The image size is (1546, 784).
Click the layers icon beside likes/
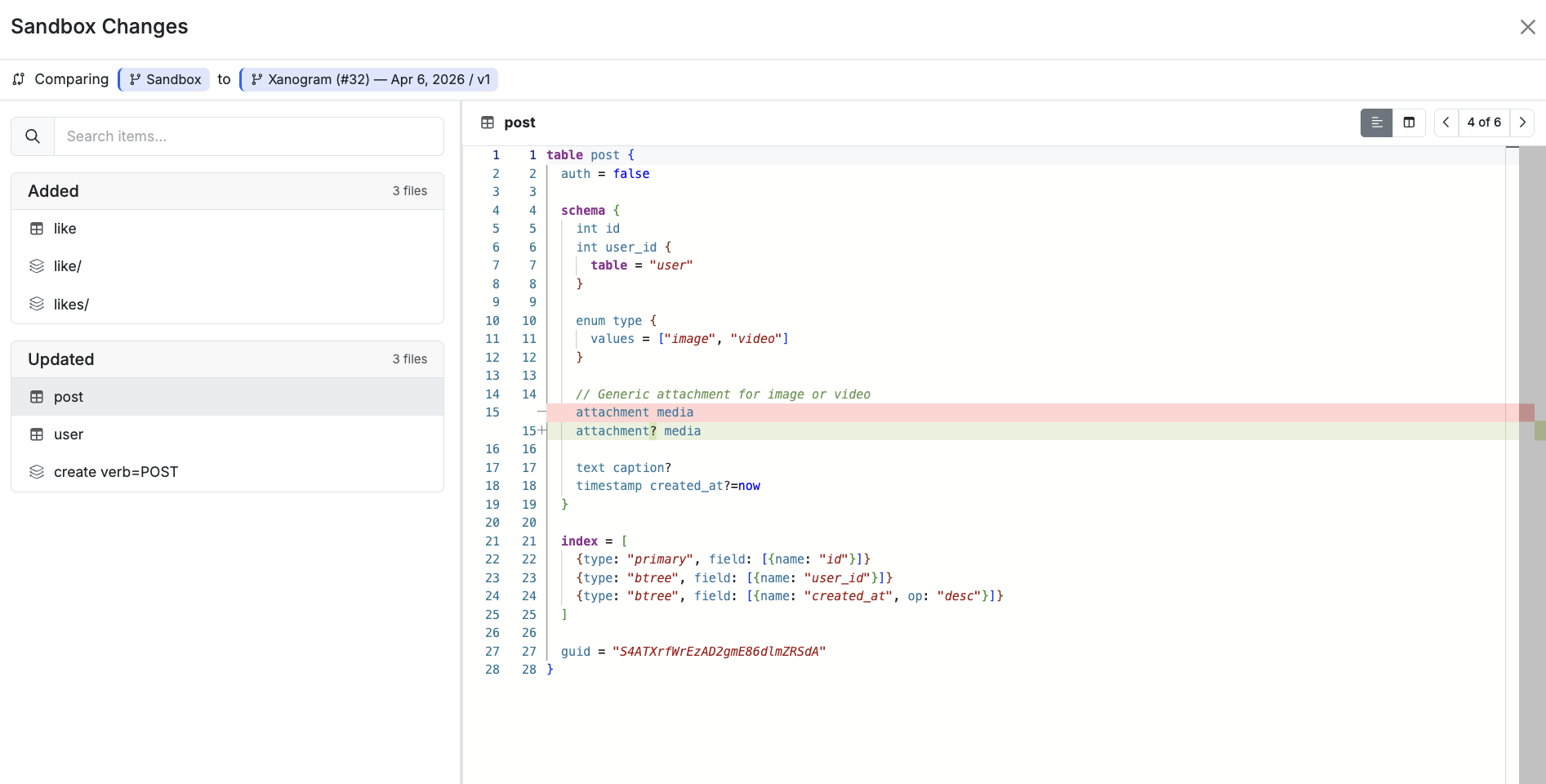(37, 304)
